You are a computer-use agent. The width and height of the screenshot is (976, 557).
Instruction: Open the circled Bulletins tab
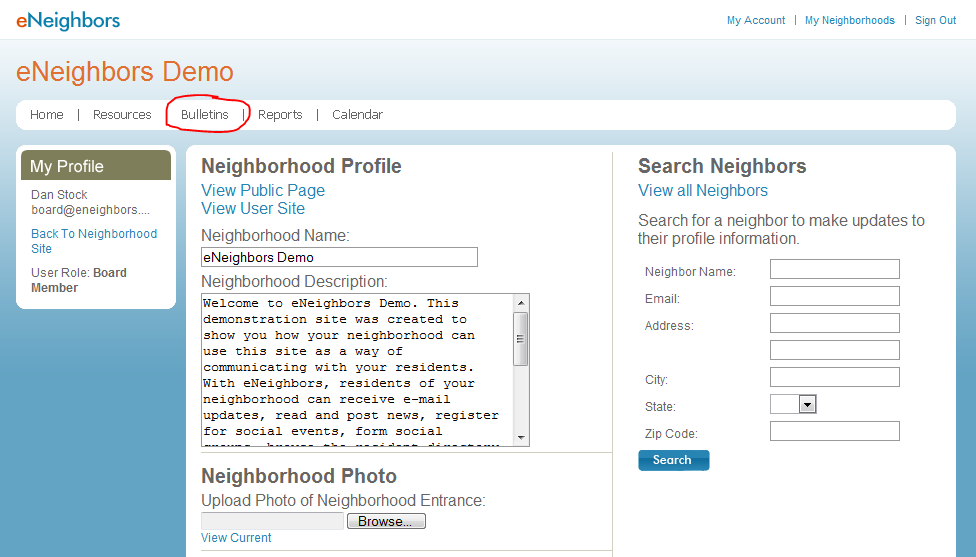[205, 115]
